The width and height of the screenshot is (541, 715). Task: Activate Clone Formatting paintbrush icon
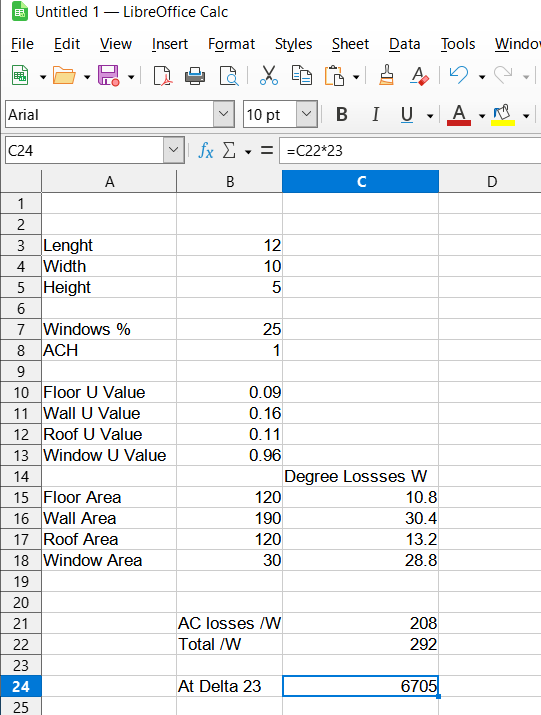click(386, 75)
